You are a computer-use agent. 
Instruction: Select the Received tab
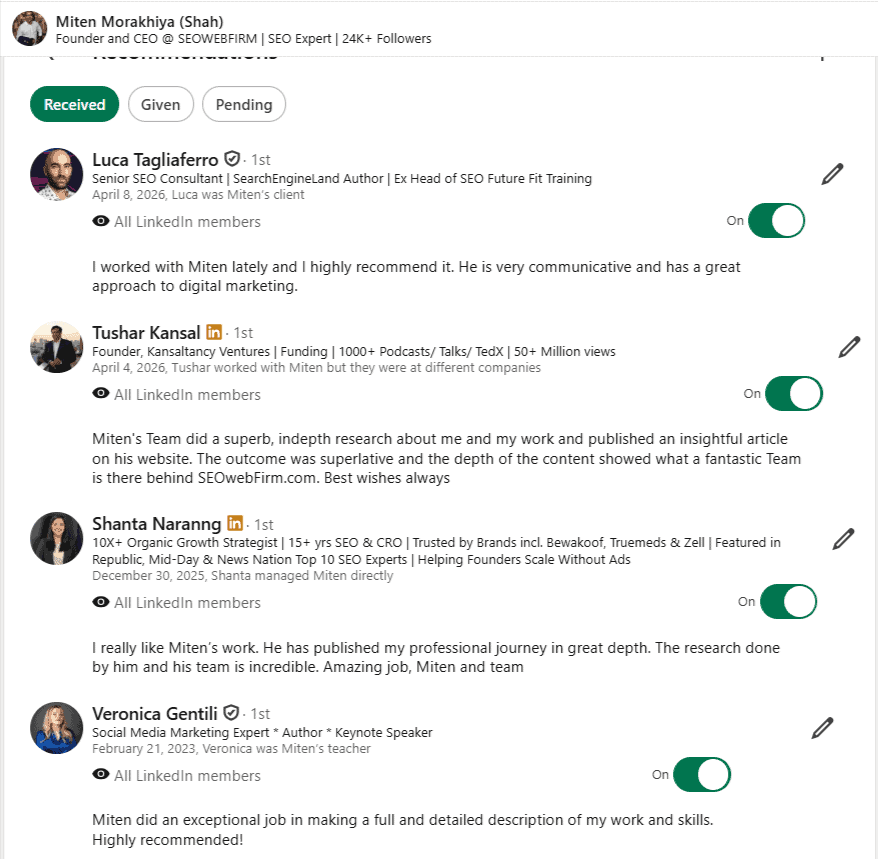coord(75,104)
